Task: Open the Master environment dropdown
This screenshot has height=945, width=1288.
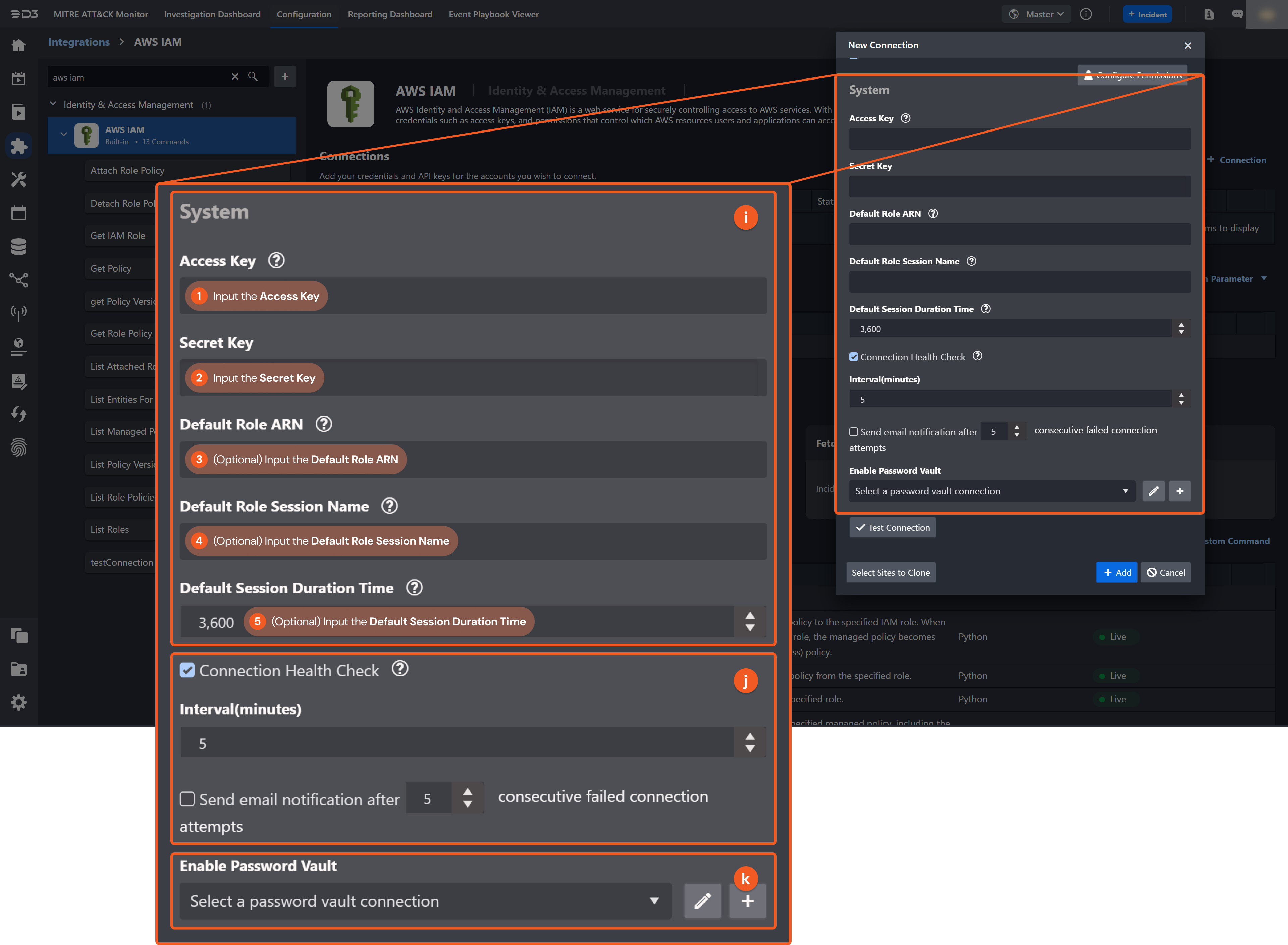Action: [x=1036, y=14]
